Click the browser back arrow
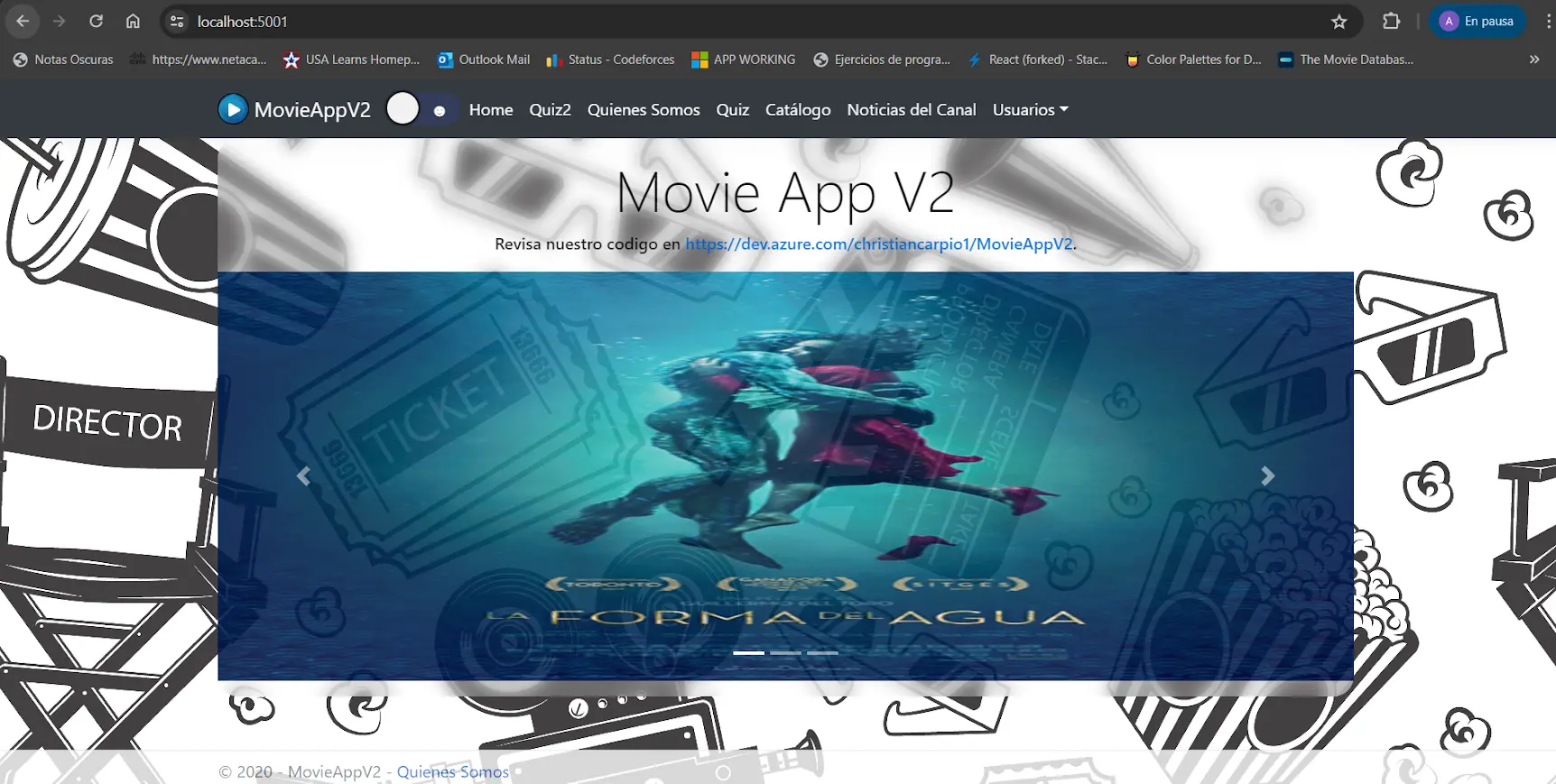 [x=23, y=21]
